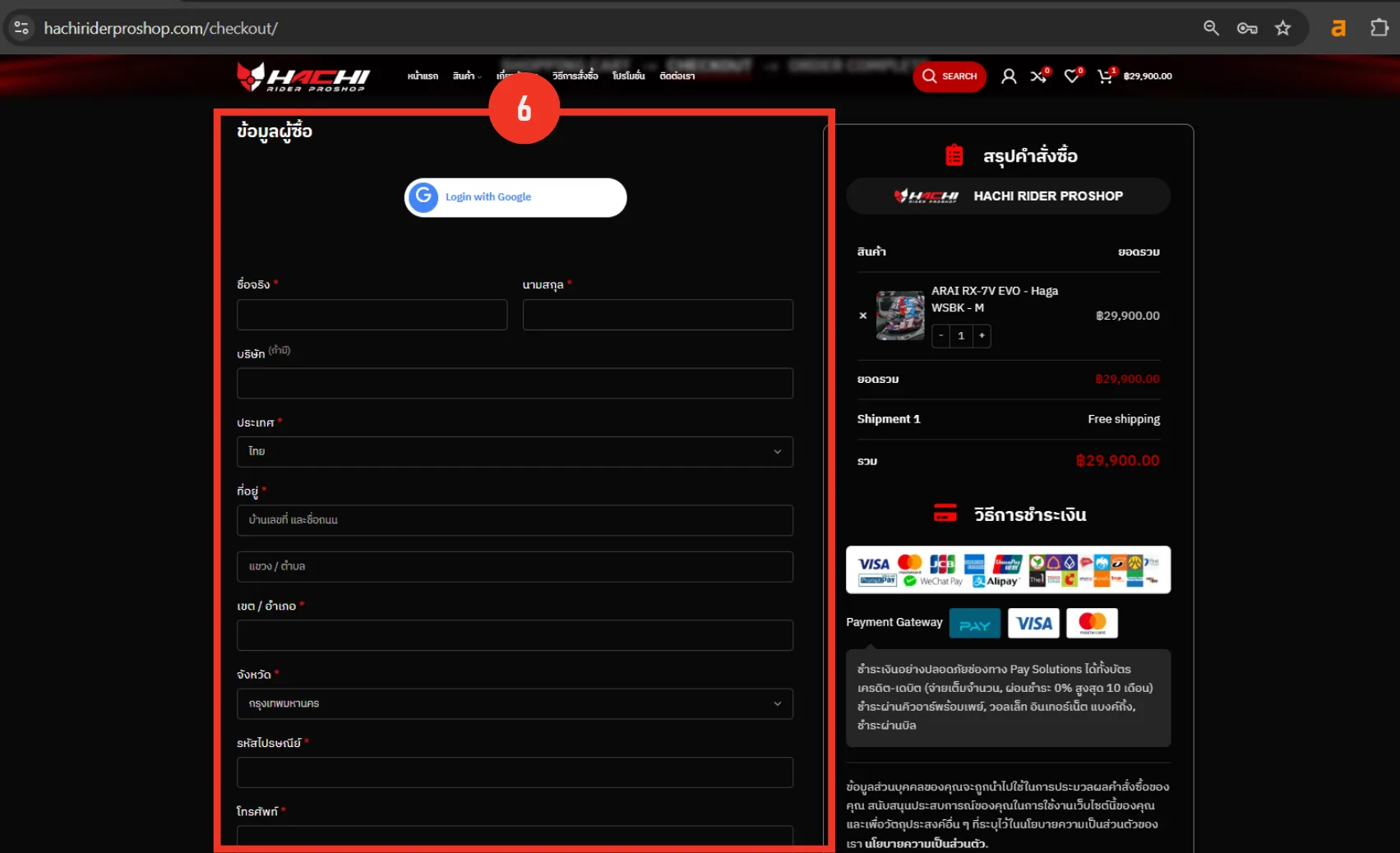Viewport: 1400px width, 853px height.
Task: Open the browser extensions puzzle icon
Action: [1379, 28]
